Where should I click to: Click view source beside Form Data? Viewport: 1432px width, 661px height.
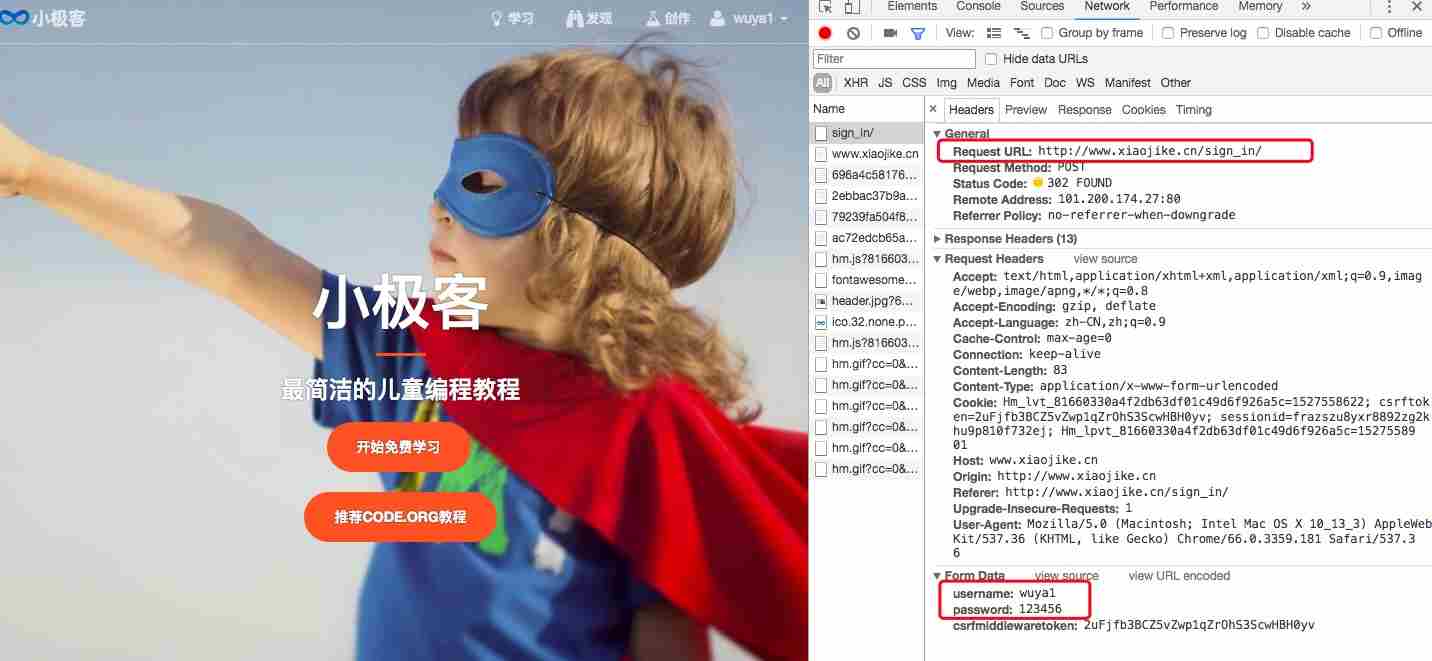tap(1066, 576)
